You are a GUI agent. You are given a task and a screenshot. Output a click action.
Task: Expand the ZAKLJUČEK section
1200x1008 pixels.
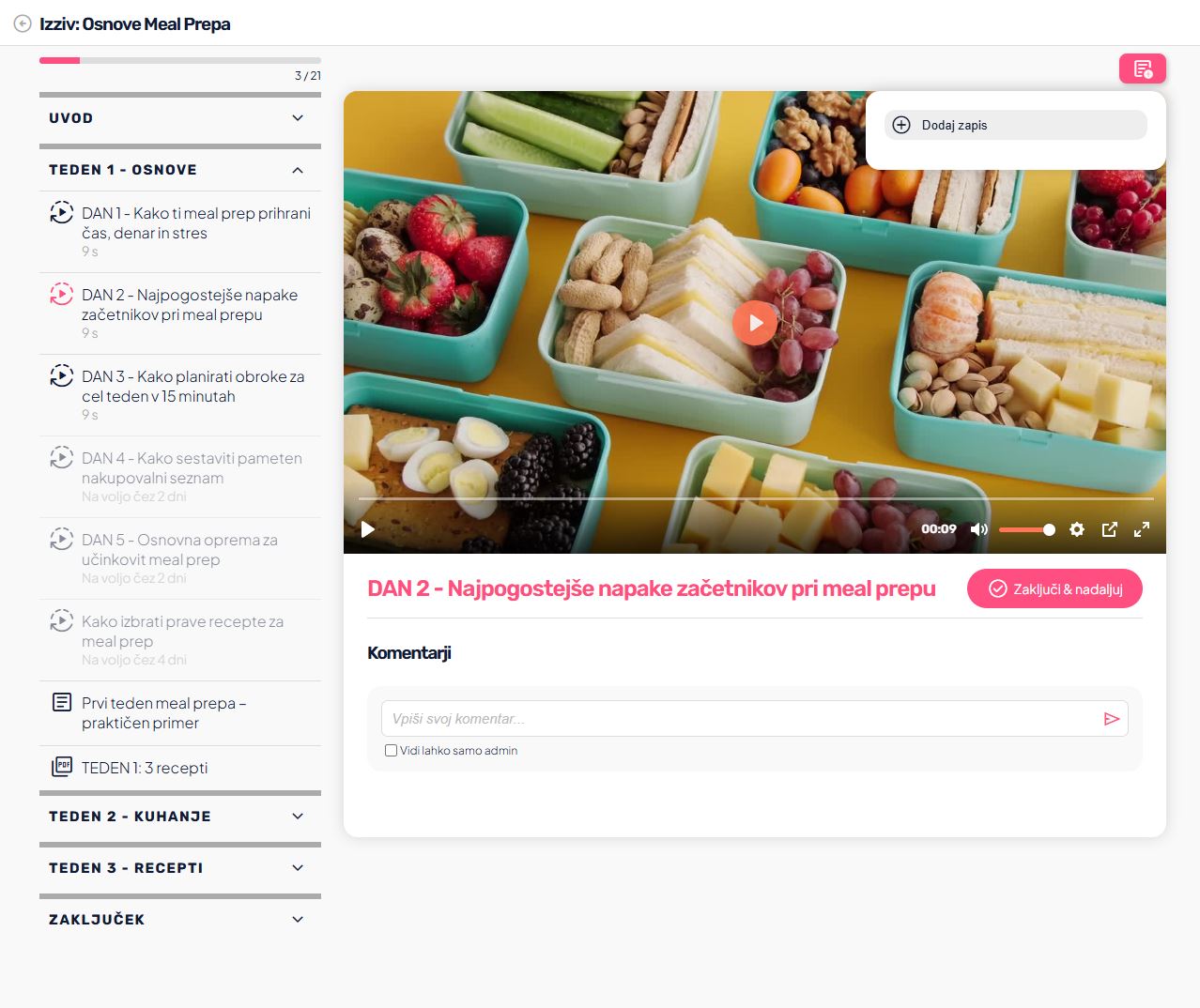[x=180, y=920]
